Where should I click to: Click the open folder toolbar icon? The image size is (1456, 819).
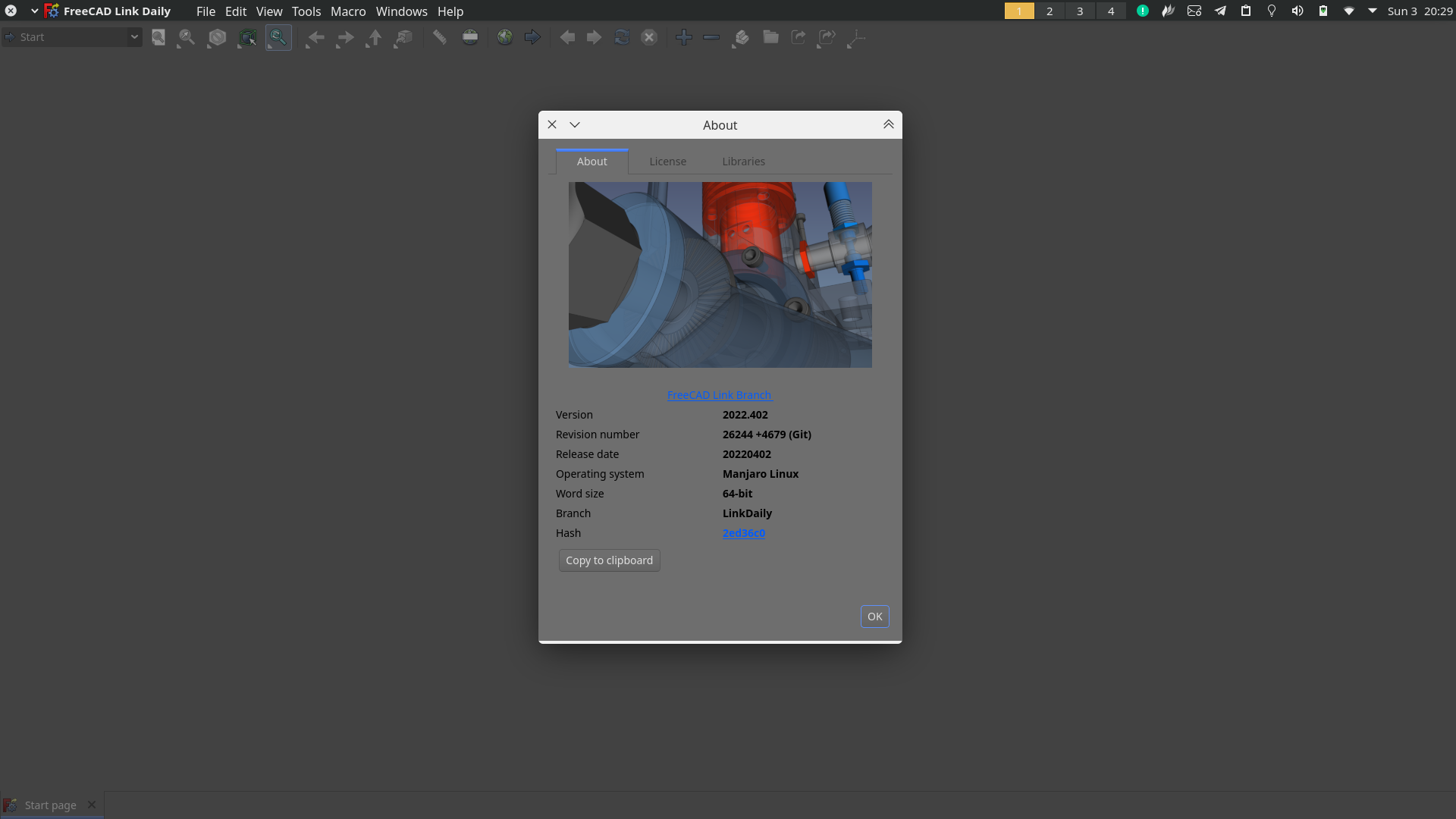pos(770,37)
